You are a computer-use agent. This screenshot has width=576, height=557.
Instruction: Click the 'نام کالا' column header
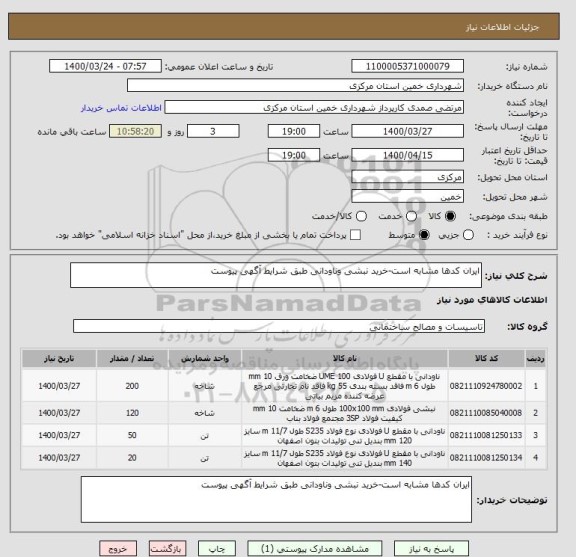click(345, 359)
